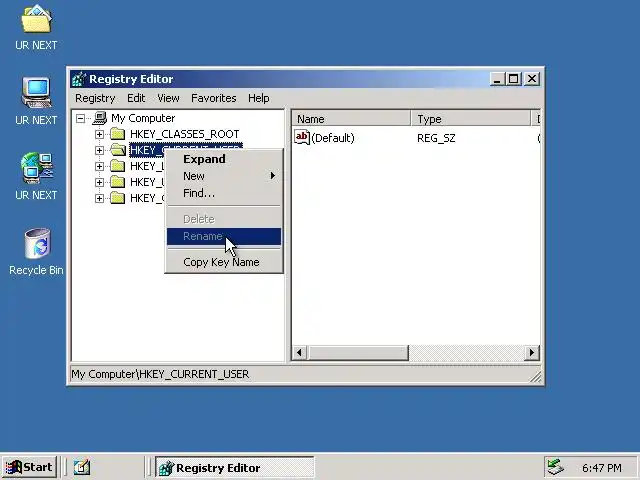This screenshot has height=480, width=640.
Task: Click the horizontal scrollbar thumb in values pane
Action: coord(358,353)
